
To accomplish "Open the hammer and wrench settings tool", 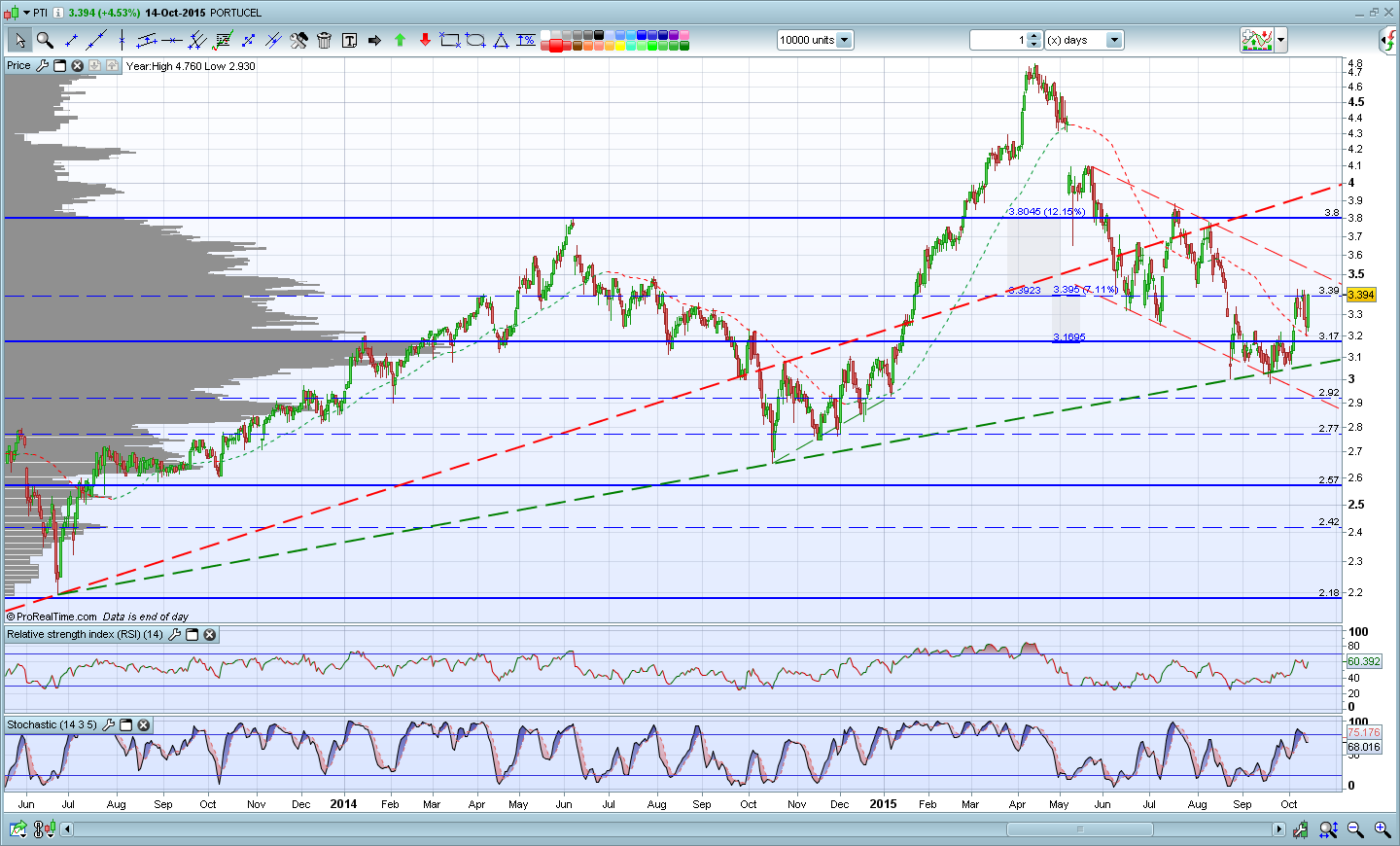I will click(x=298, y=40).
